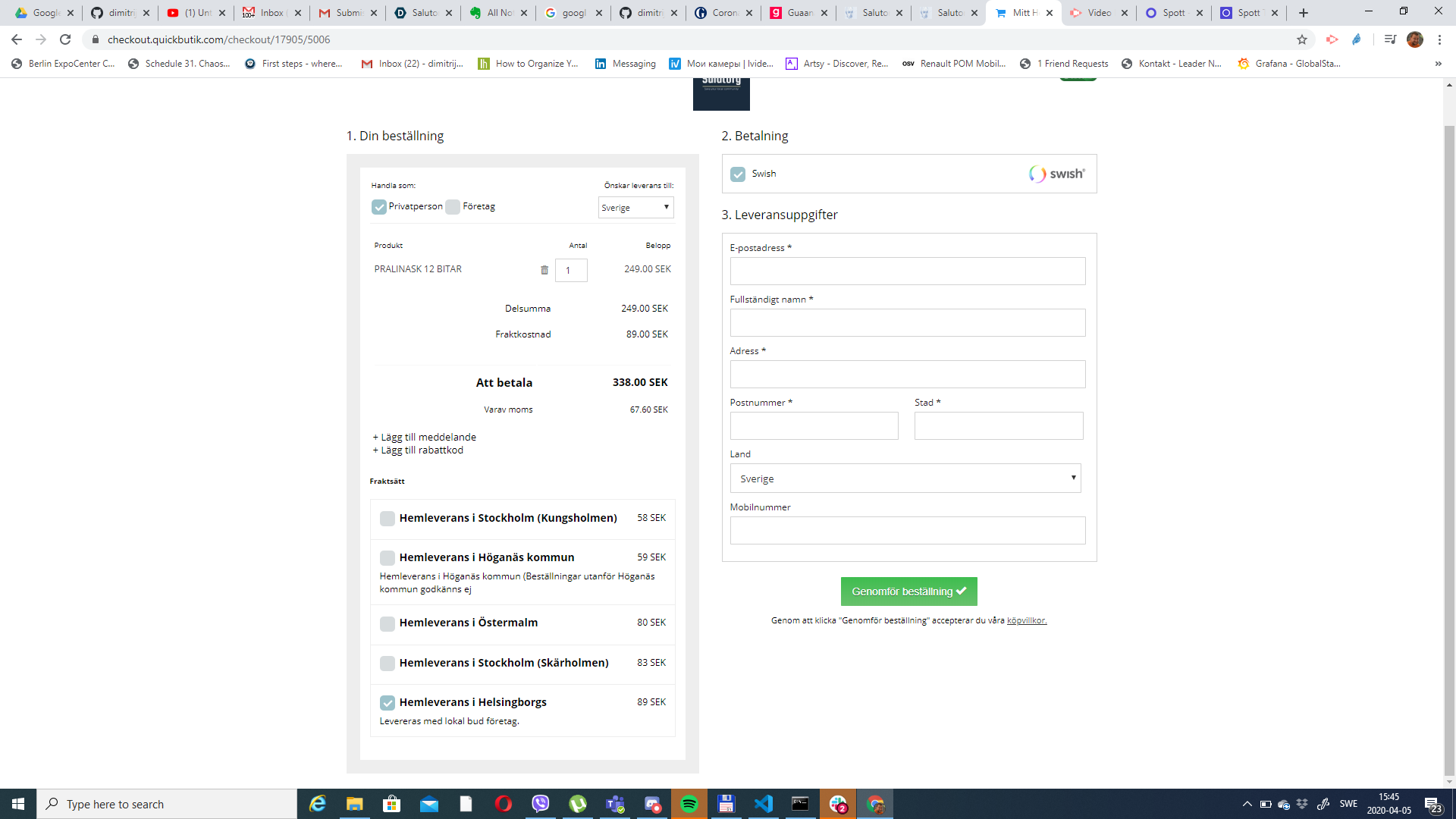Image resolution: width=1456 pixels, height=819 pixels.
Task: Open the media control extension icon
Action: (x=1390, y=39)
